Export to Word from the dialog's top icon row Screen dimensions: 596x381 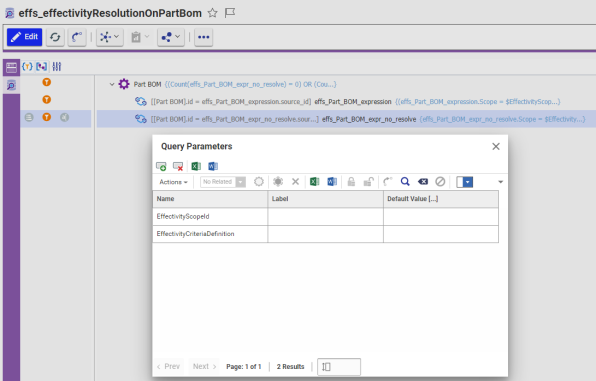(x=213, y=166)
